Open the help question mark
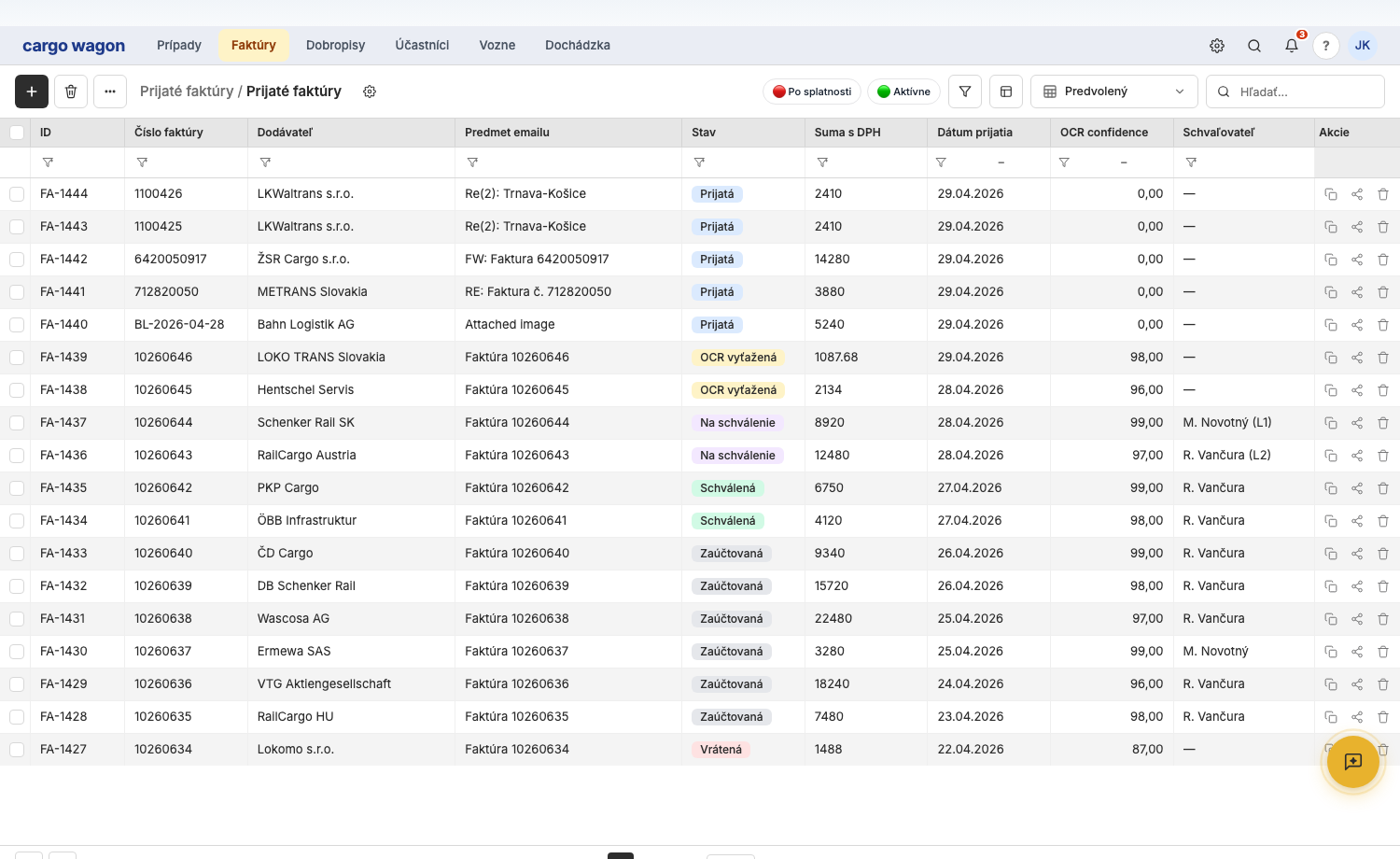This screenshot has width=1400, height=859. click(x=1326, y=46)
